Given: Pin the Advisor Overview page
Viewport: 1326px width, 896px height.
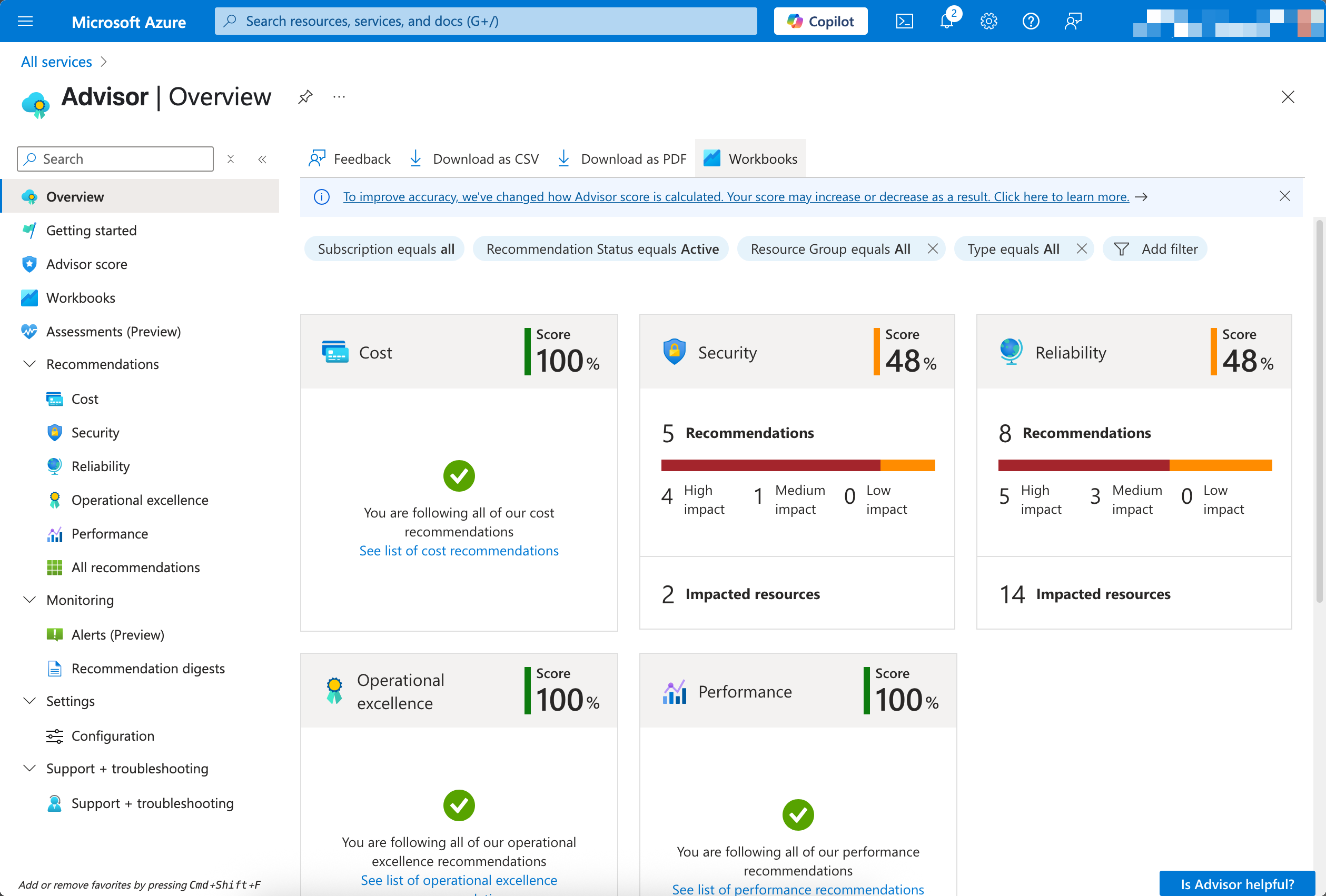Looking at the screenshot, I should click(305, 97).
